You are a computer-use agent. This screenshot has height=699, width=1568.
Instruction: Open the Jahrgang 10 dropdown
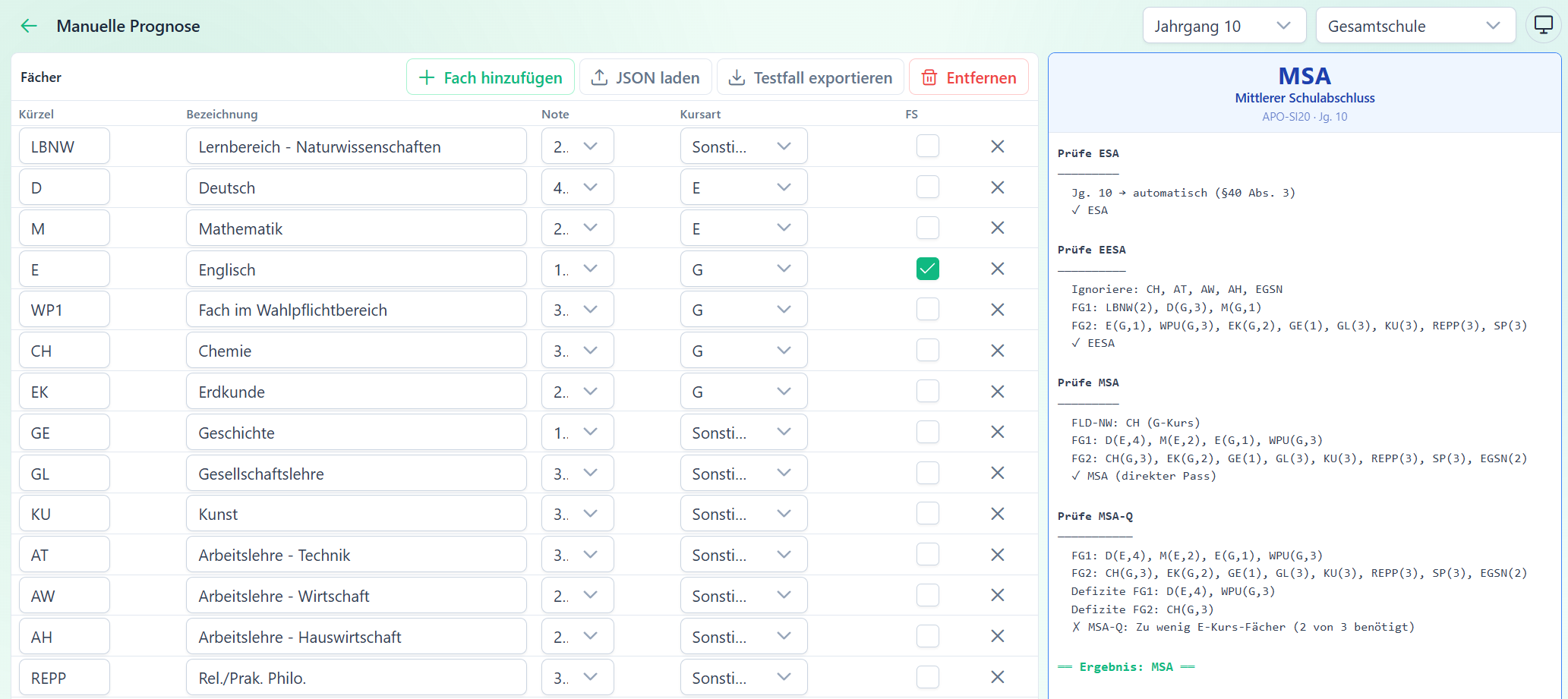coord(1224,26)
